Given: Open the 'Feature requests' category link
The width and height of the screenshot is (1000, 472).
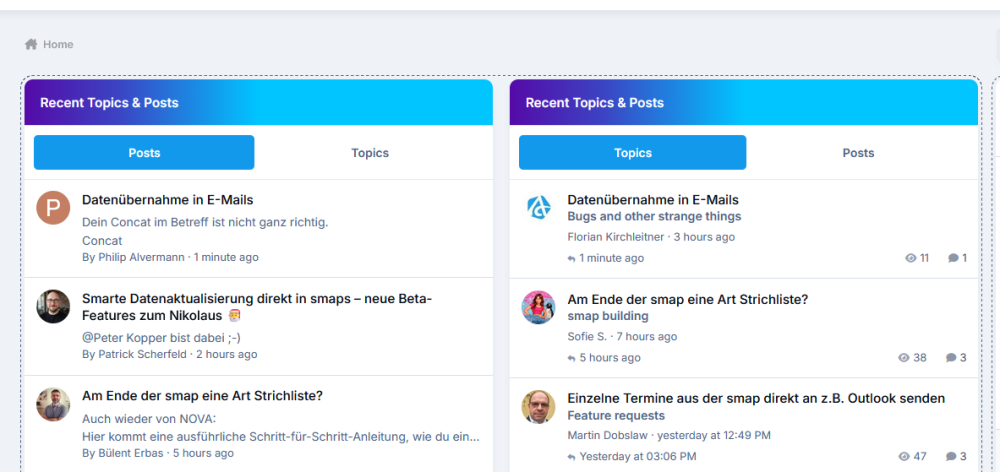Looking at the screenshot, I should pos(616,415).
